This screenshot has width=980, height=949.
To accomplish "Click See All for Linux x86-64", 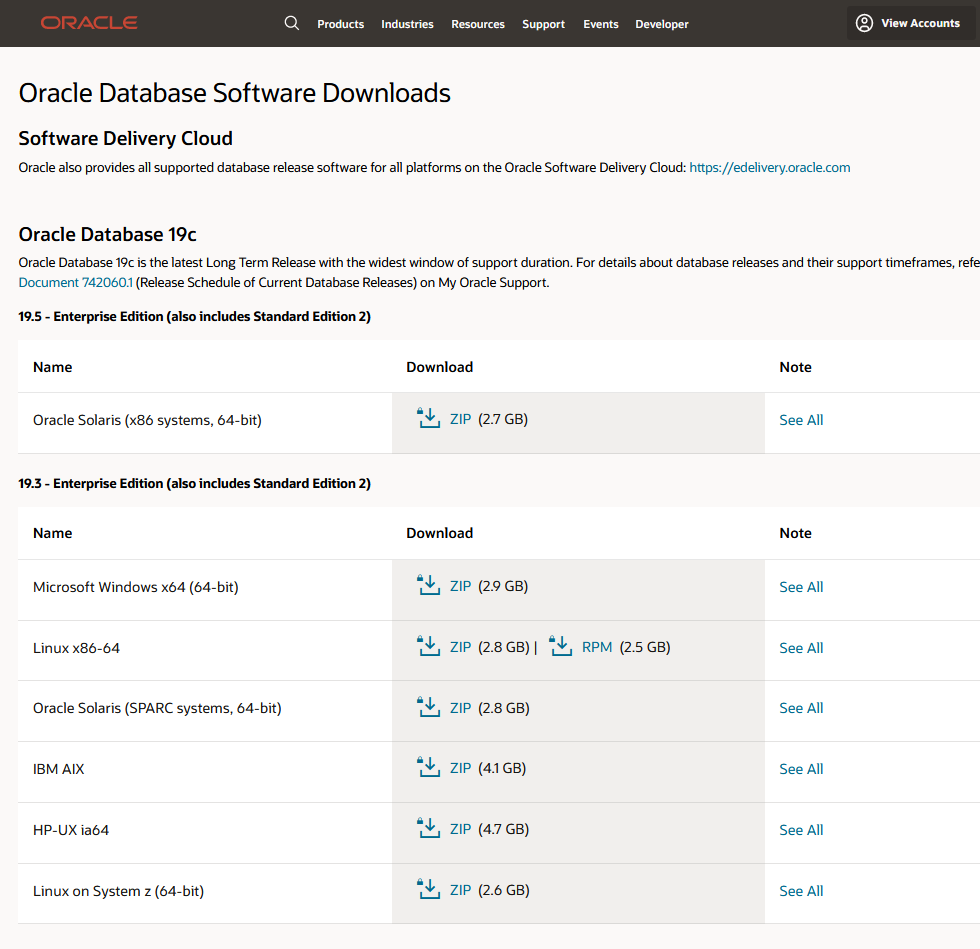I will 801,648.
